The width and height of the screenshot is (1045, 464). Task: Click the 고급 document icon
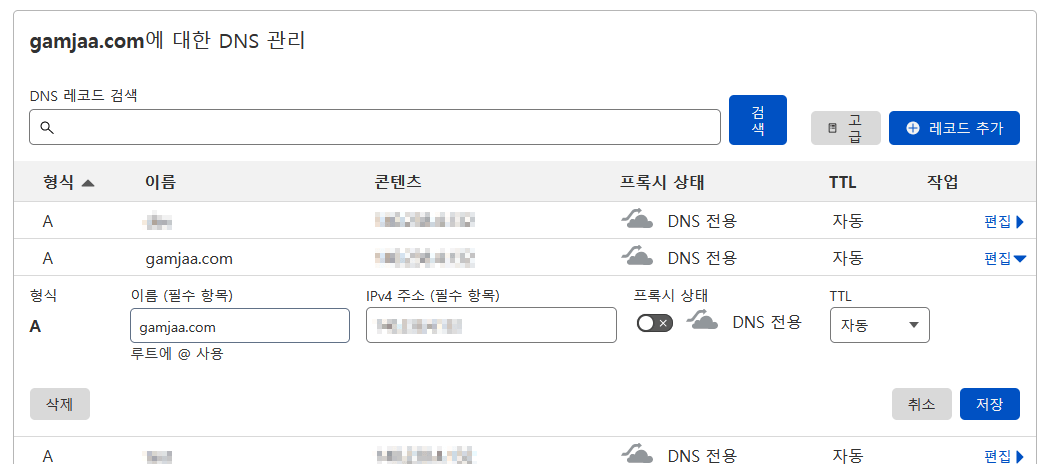tap(832, 129)
